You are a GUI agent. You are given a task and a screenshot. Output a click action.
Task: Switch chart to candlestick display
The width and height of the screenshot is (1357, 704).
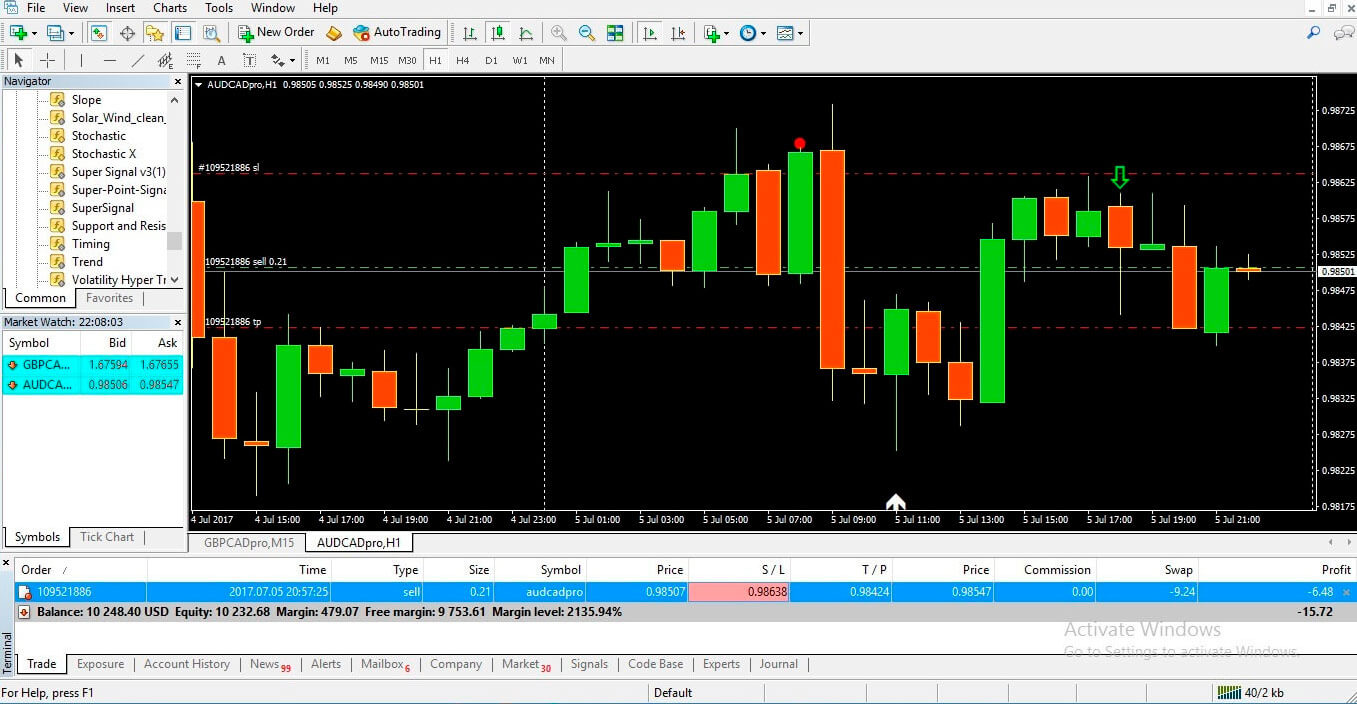(x=499, y=32)
